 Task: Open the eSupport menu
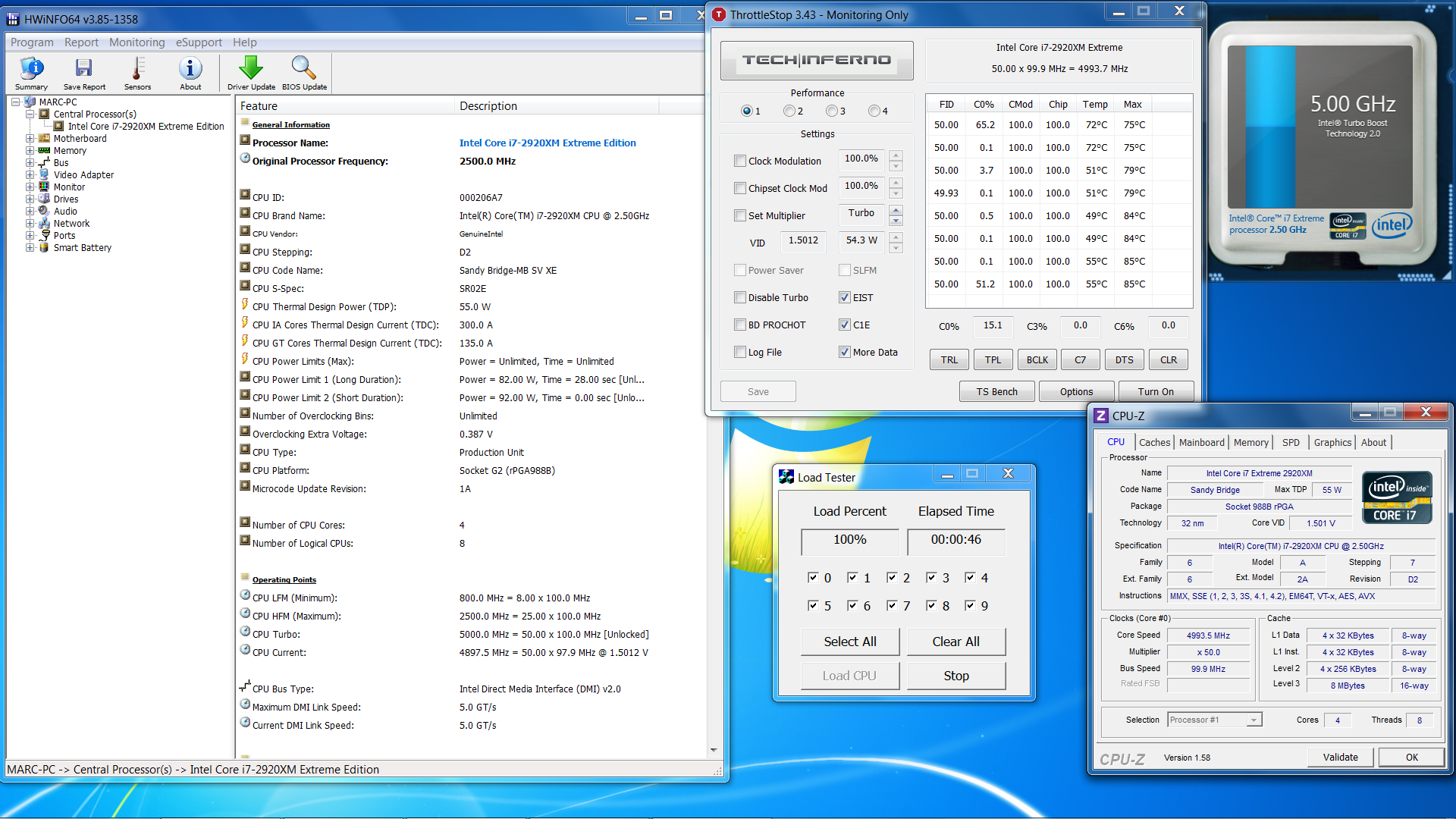(199, 42)
